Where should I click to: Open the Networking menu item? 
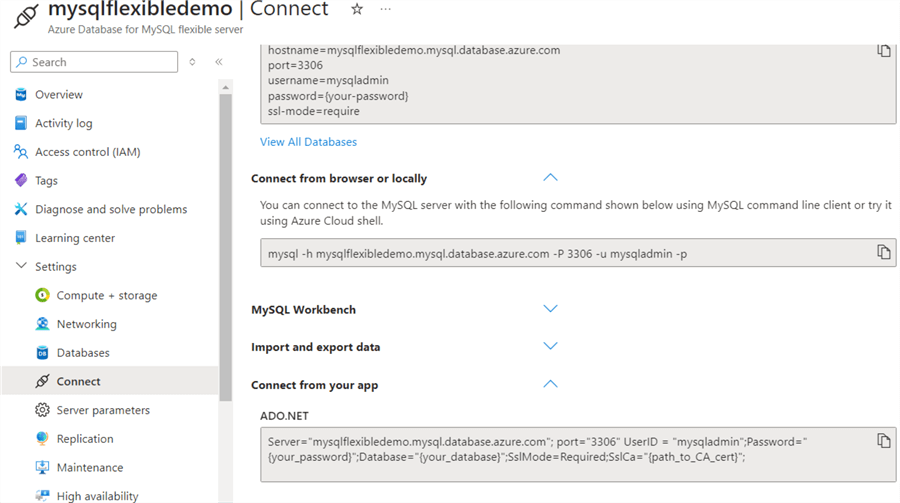86,324
